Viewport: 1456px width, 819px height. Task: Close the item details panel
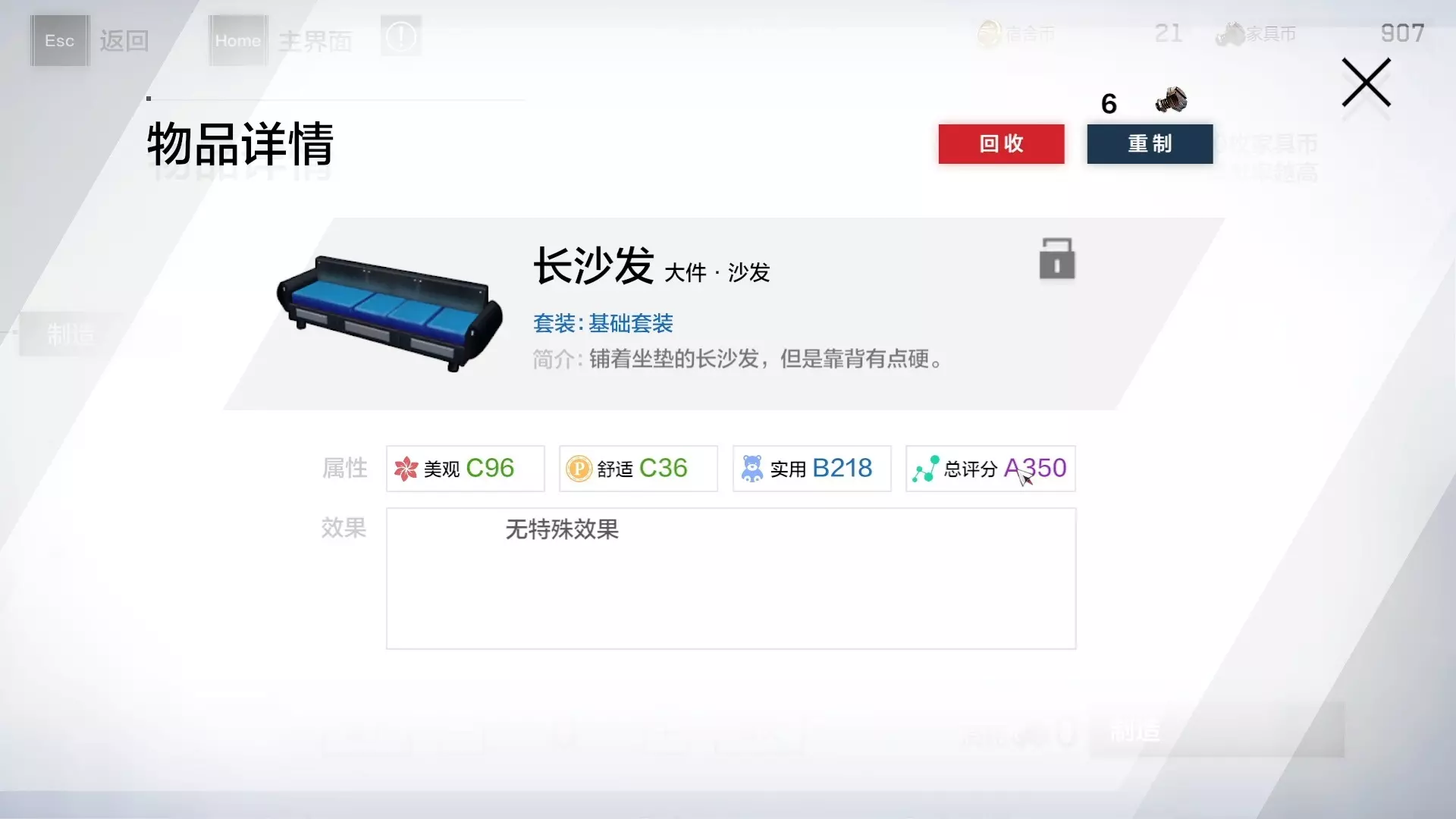pyautogui.click(x=1367, y=83)
